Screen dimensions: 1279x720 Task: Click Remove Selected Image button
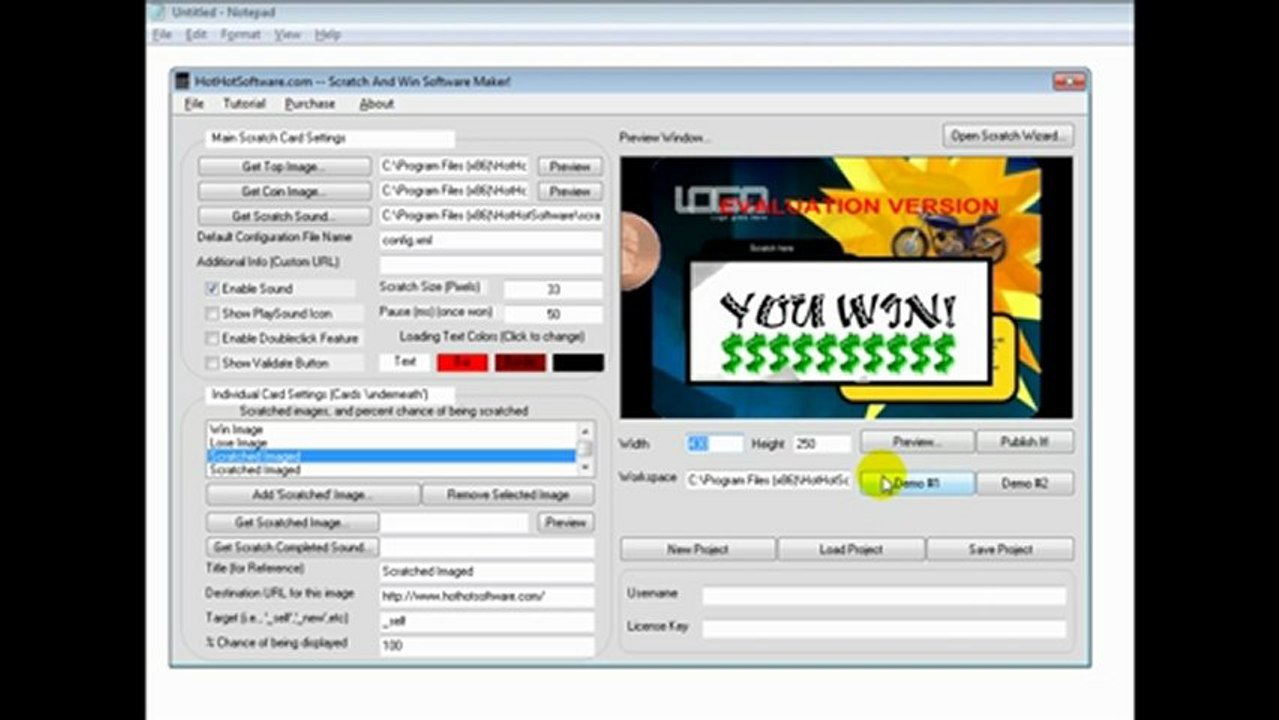click(508, 495)
